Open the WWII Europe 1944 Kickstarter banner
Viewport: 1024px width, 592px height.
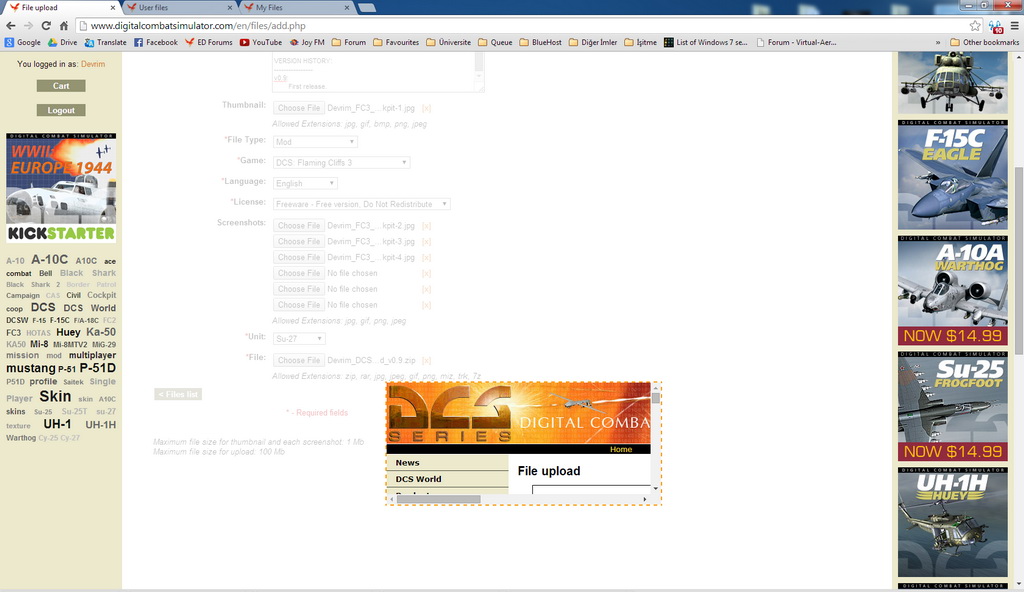(x=61, y=188)
